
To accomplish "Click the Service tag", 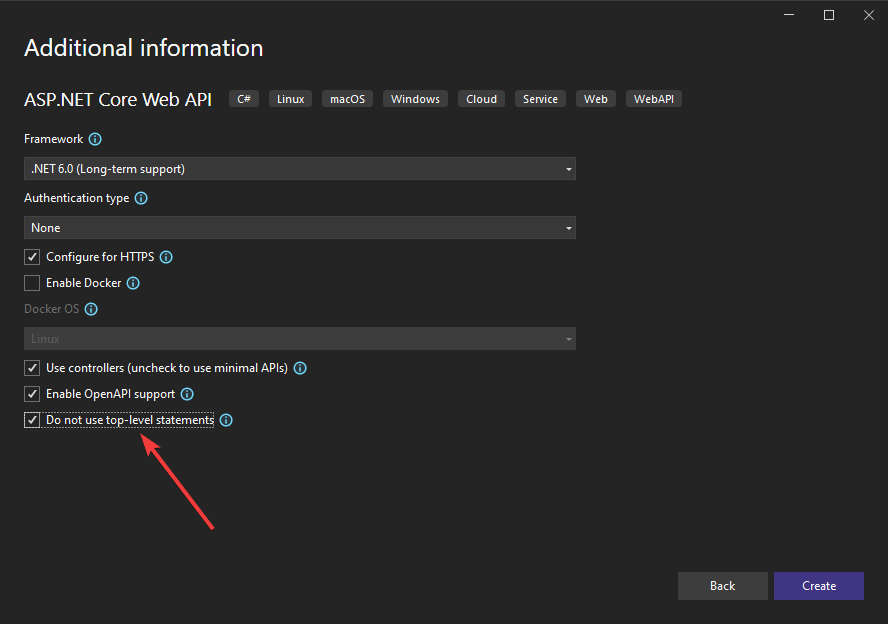I will tap(540, 99).
